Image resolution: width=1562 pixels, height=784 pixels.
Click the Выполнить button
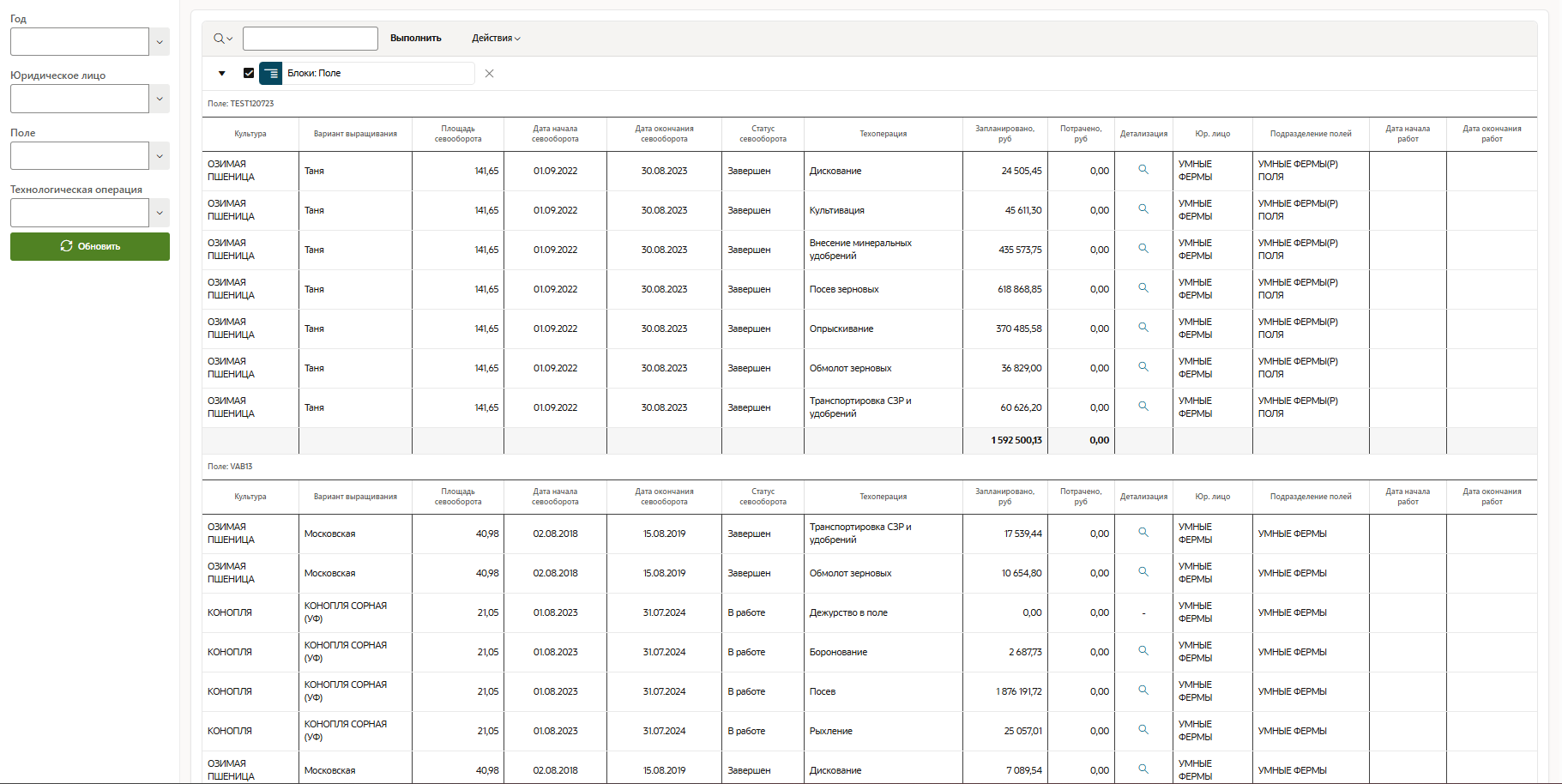coord(416,39)
